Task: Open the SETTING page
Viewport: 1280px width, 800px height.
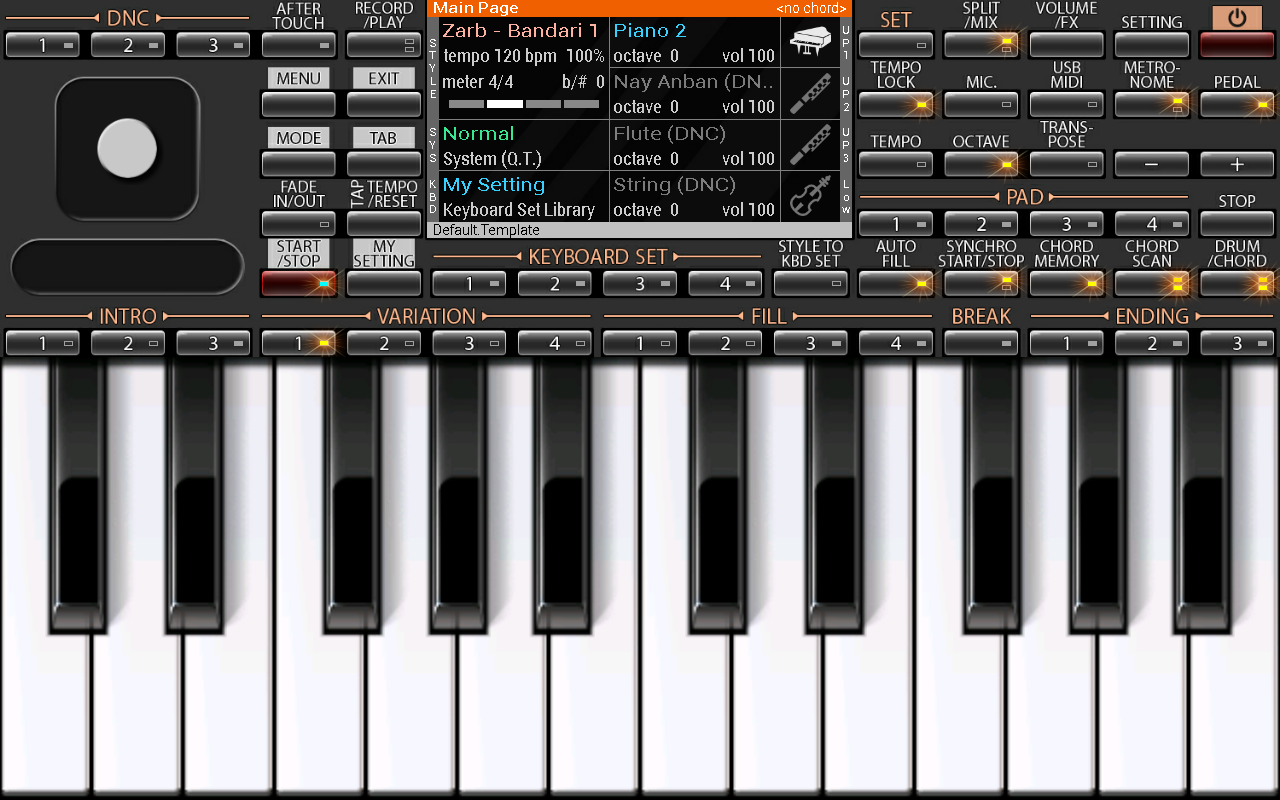Action: point(1152,45)
